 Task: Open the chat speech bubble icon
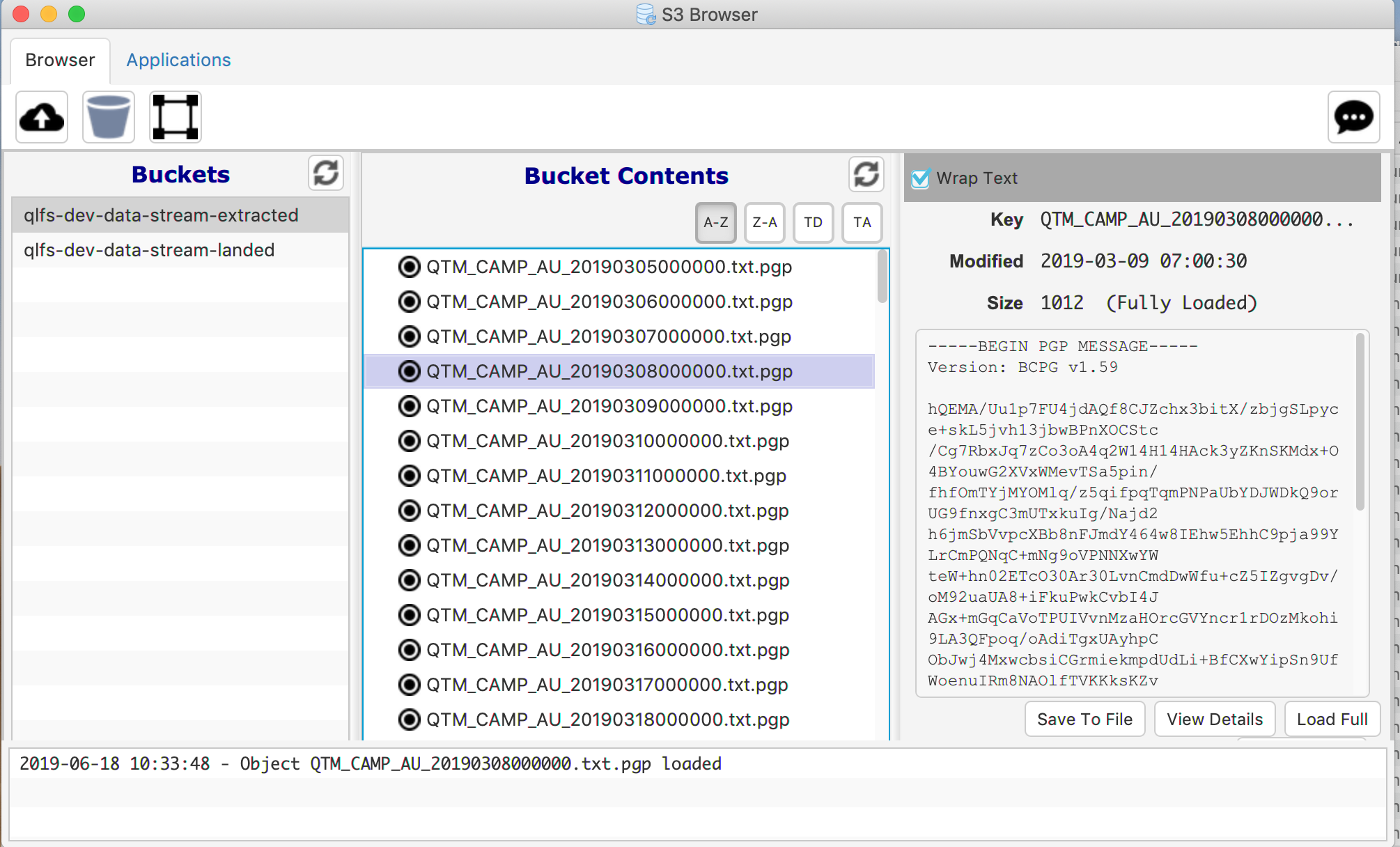1353,117
